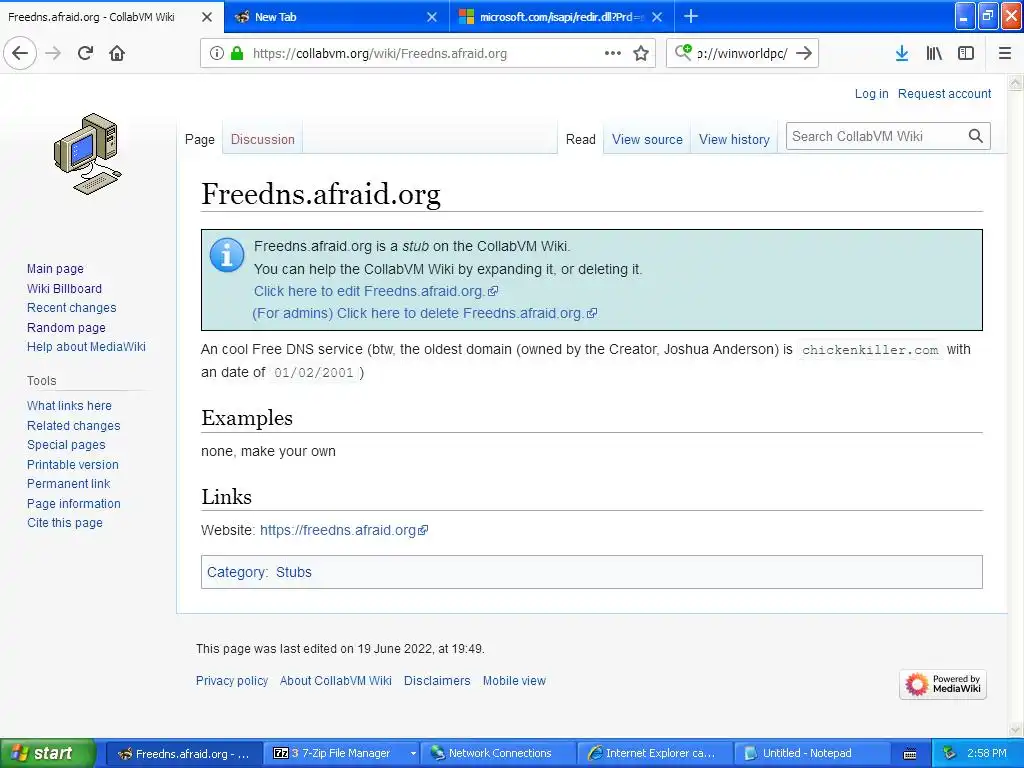Image resolution: width=1024 pixels, height=768 pixels.
Task: Click in the Search CollabVM Wiki field
Action: 876,136
